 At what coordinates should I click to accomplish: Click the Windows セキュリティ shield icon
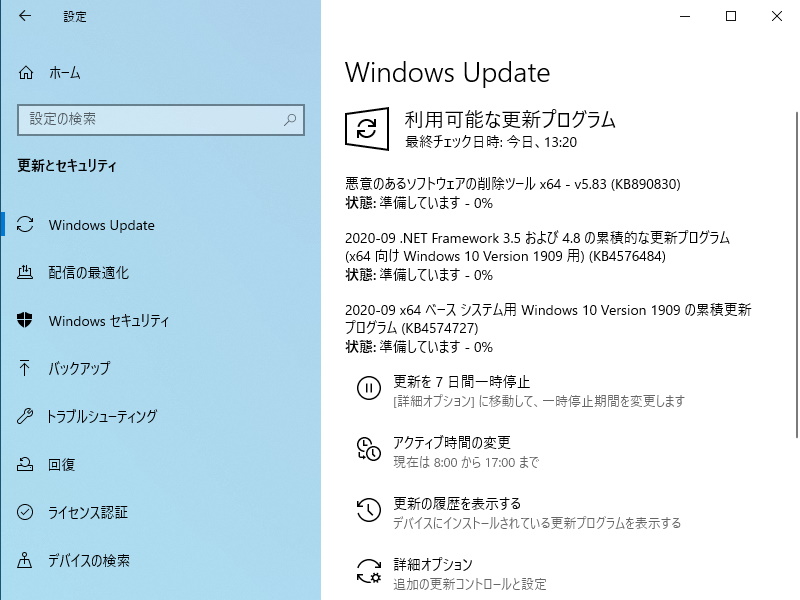pyautogui.click(x=24, y=320)
